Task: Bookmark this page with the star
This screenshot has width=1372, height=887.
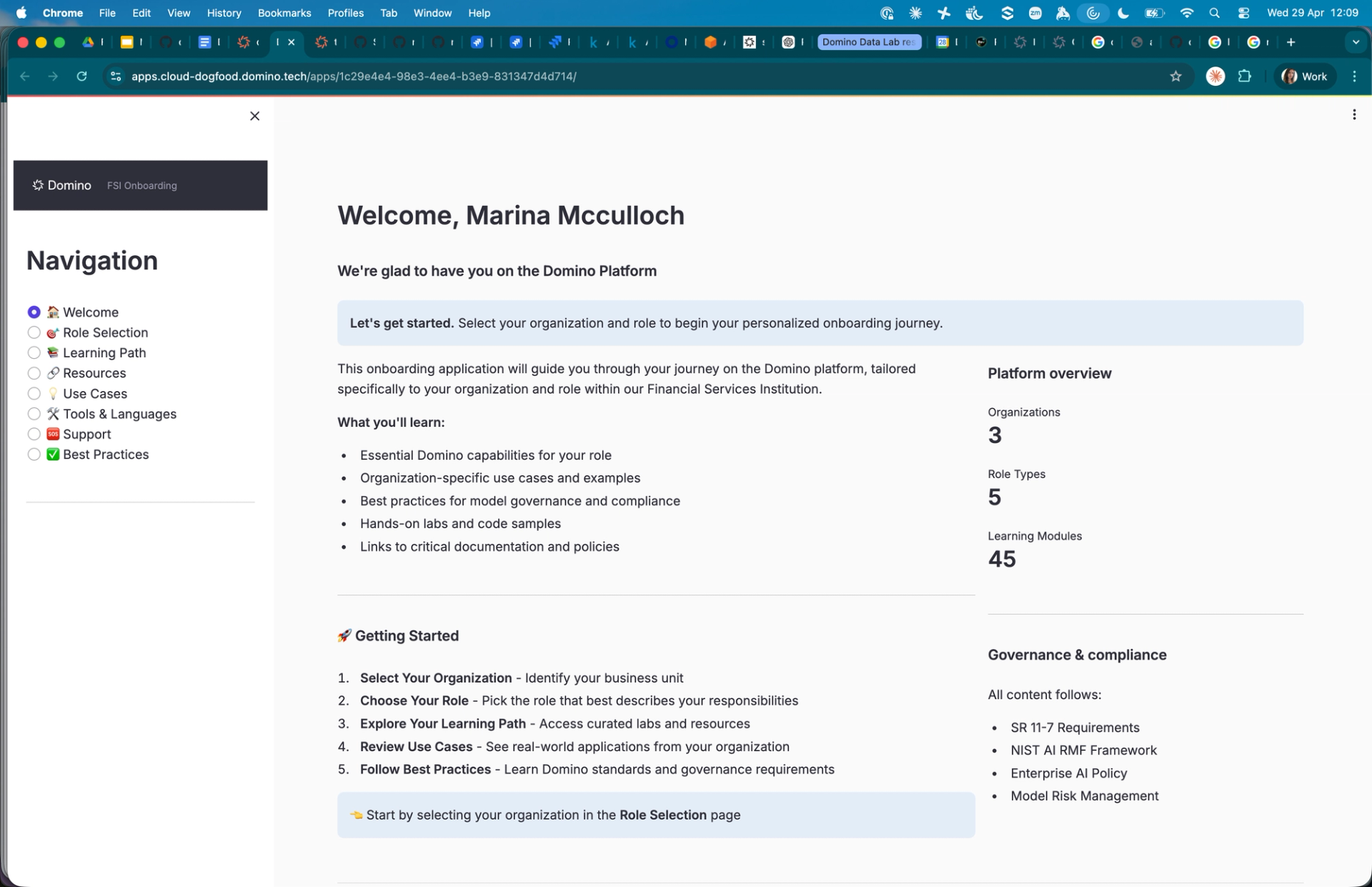Action: tap(1175, 76)
